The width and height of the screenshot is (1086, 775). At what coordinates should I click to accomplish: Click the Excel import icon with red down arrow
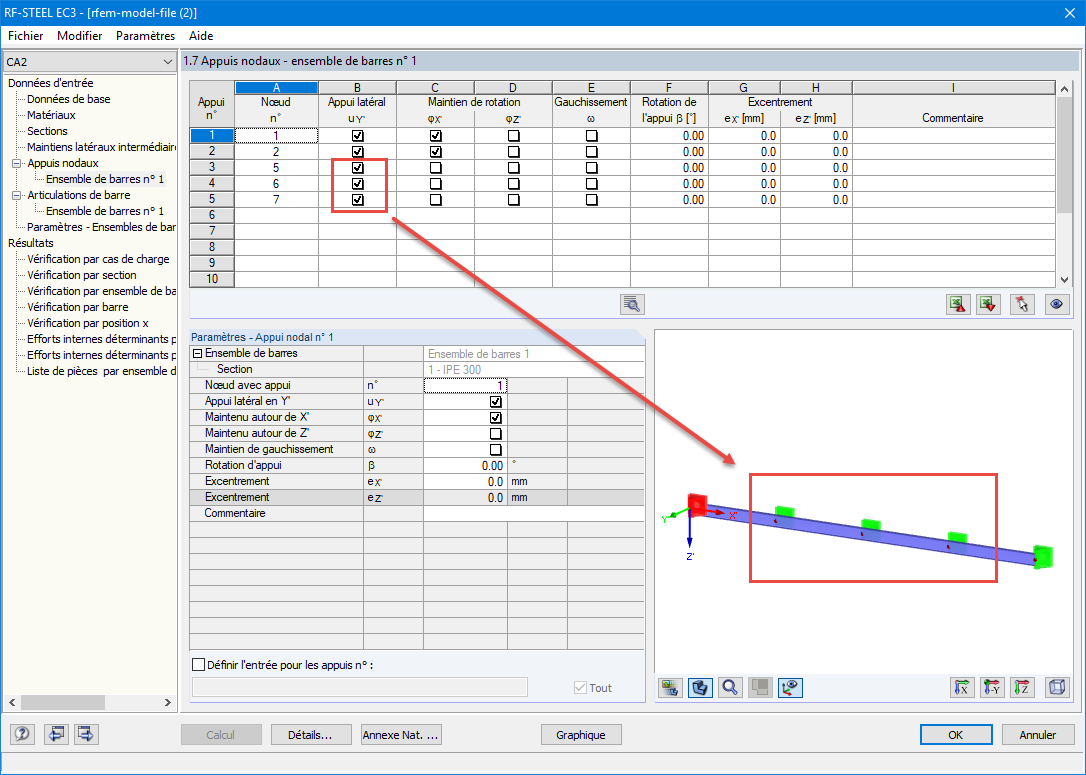pyautogui.click(x=988, y=304)
